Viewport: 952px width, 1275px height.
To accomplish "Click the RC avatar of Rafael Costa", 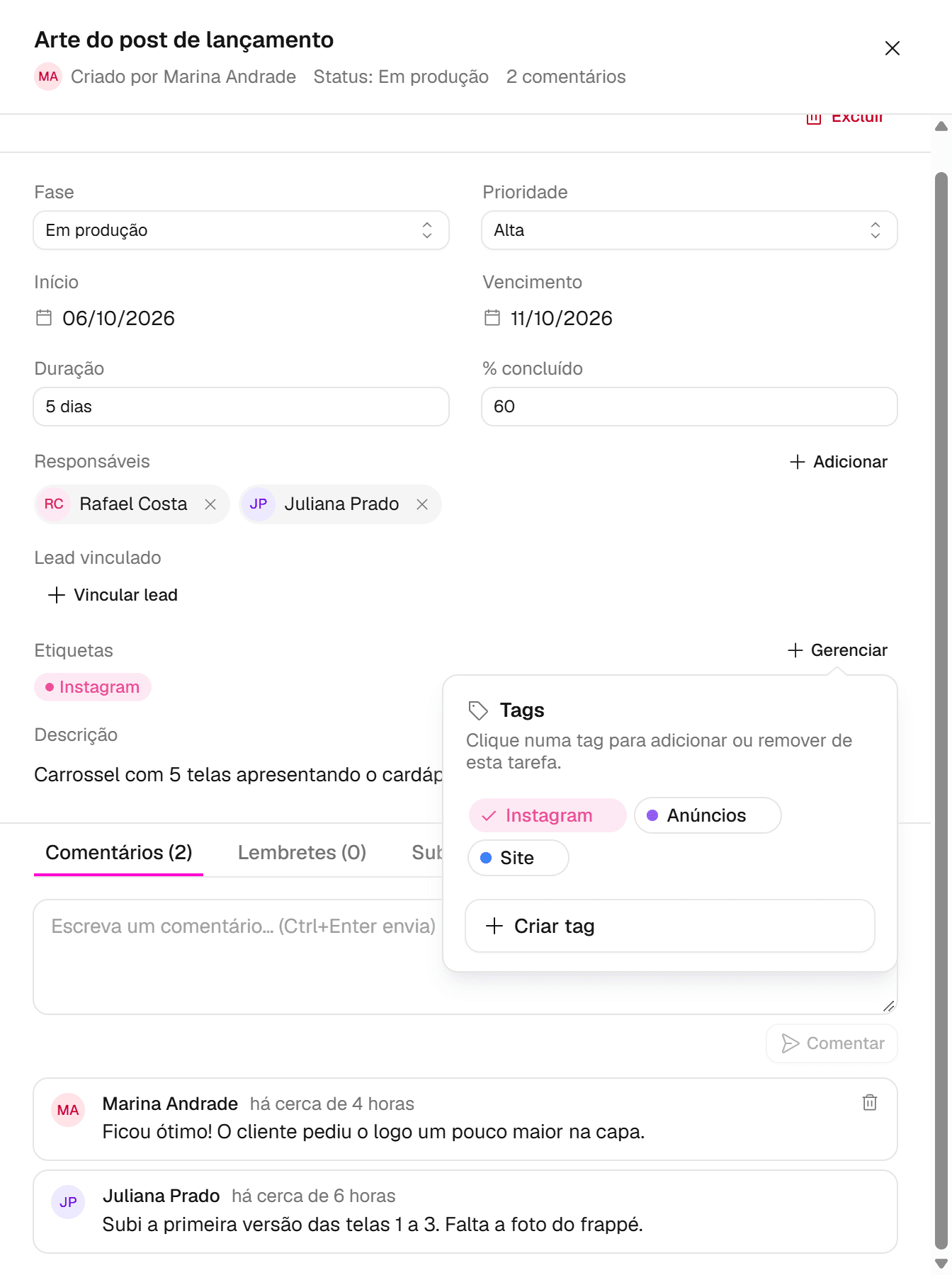I will (54, 504).
